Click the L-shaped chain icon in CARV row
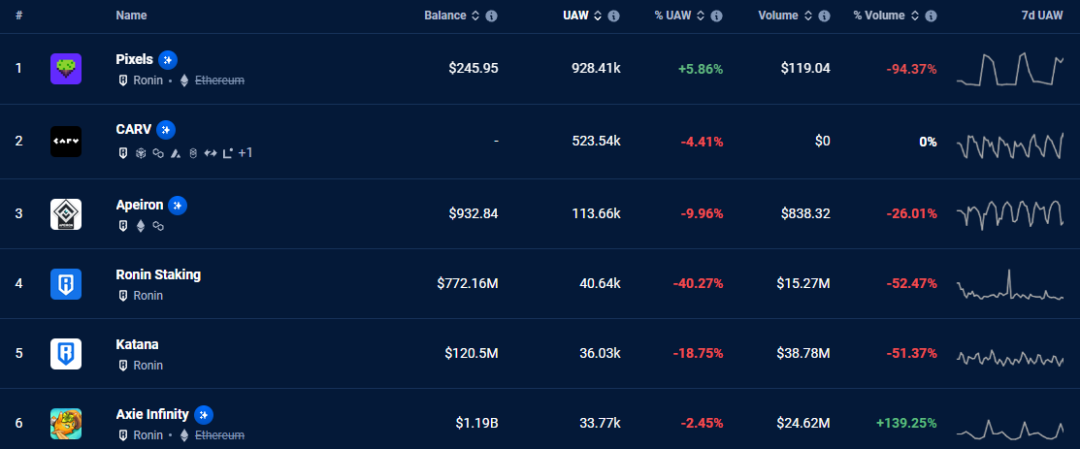Screen dimensions: 1080x449 228,153
